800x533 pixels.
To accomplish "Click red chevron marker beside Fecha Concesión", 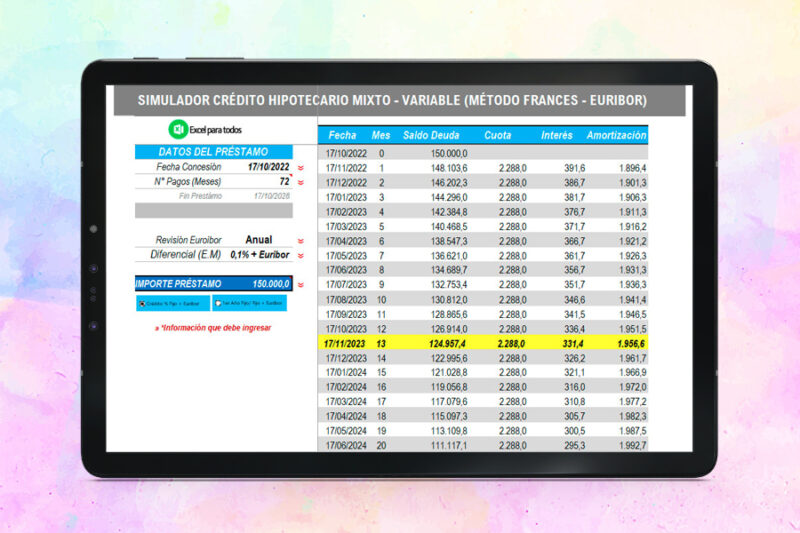I will [301, 168].
